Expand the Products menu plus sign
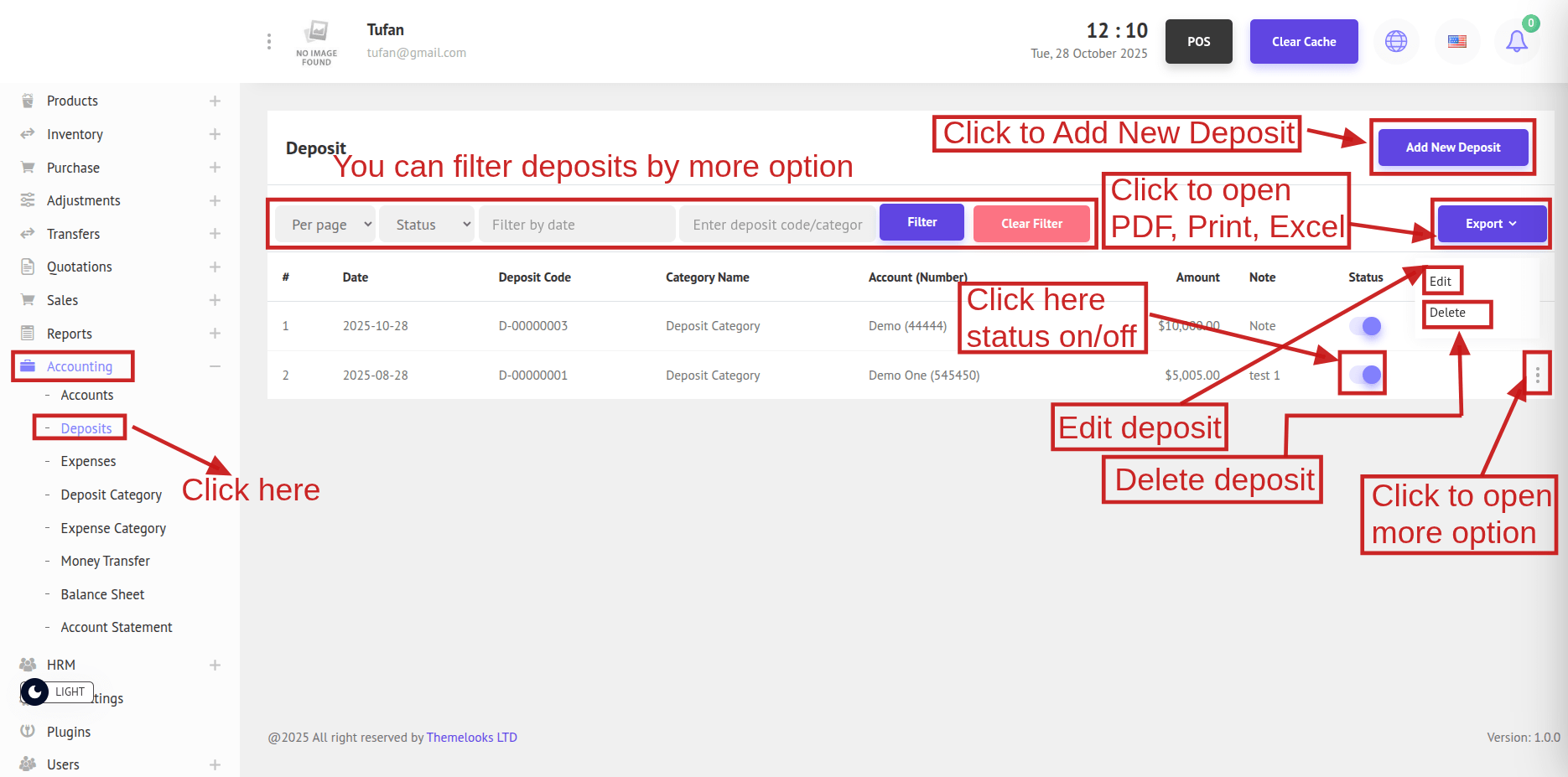 [215, 101]
